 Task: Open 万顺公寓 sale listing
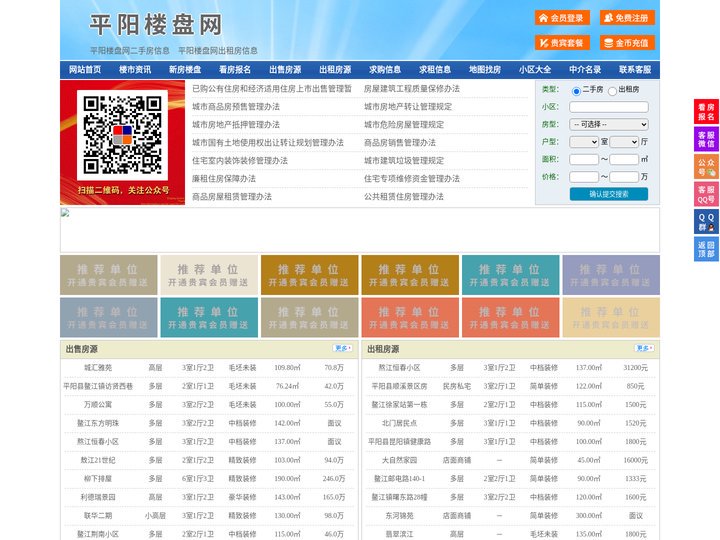click(98, 405)
